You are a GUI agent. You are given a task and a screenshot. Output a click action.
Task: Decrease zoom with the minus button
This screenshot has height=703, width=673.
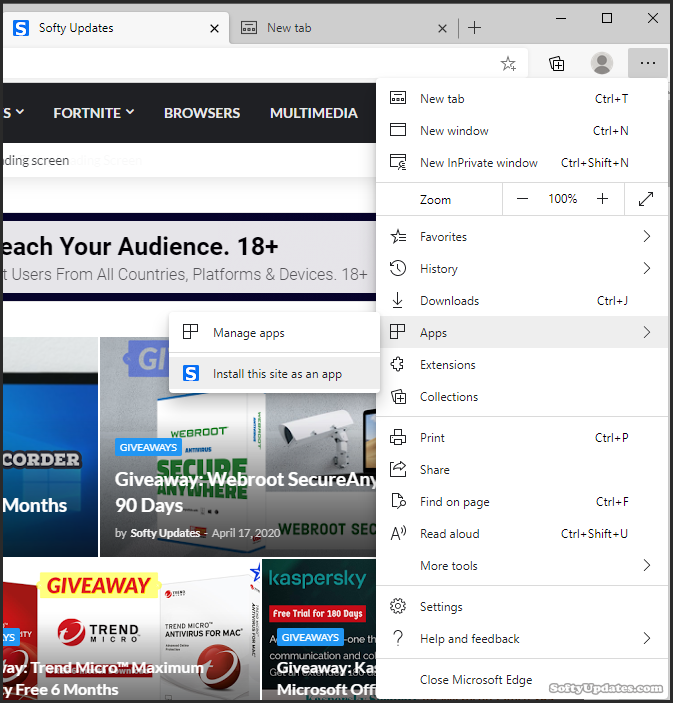(x=522, y=199)
